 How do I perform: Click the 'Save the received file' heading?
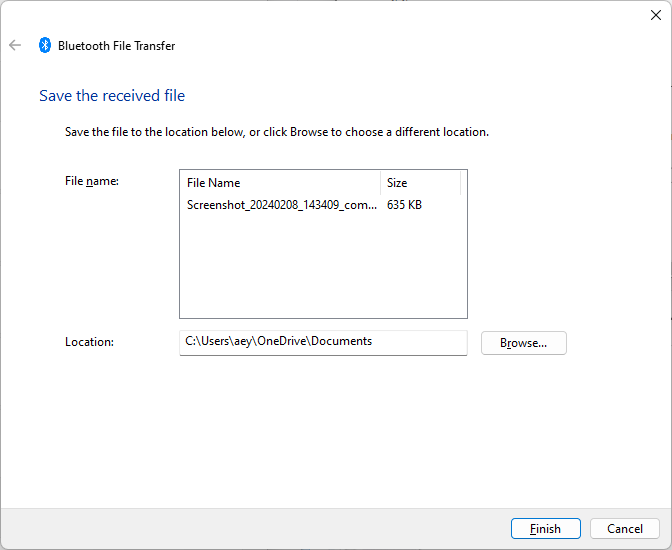tap(112, 96)
